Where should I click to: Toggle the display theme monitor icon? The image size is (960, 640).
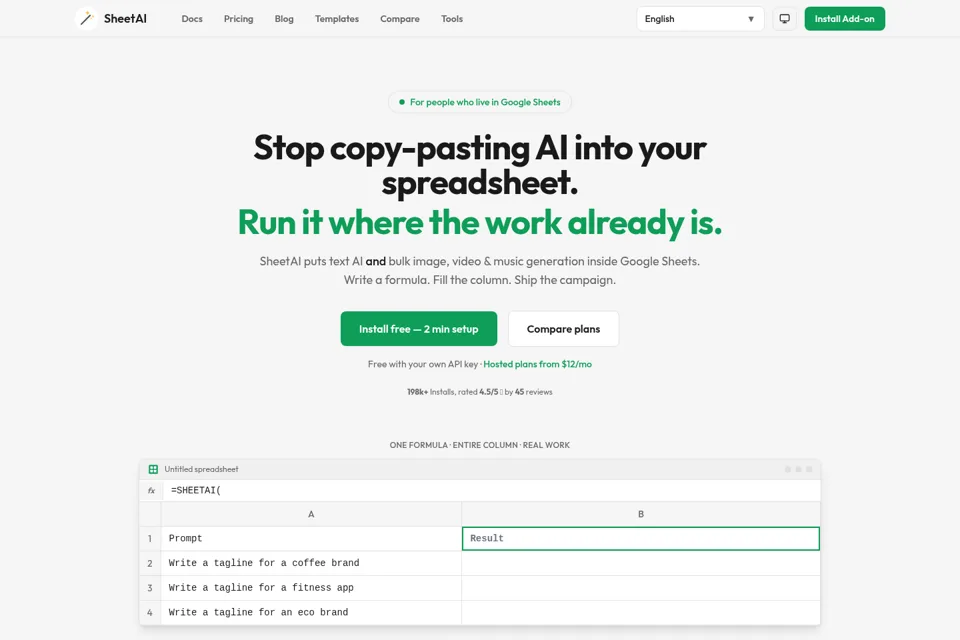pos(784,19)
